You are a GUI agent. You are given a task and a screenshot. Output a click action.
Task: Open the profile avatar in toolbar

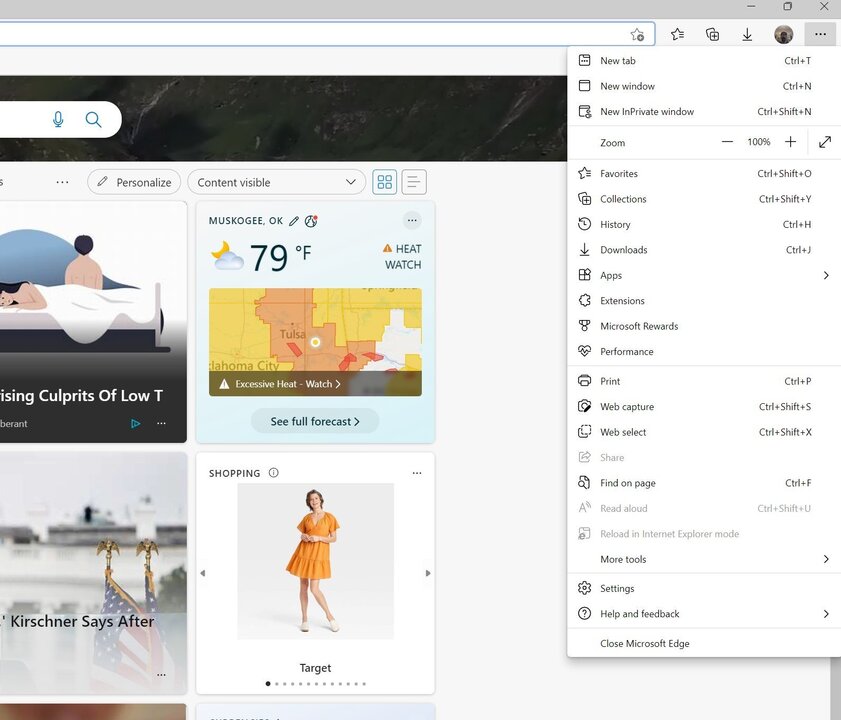(783, 33)
